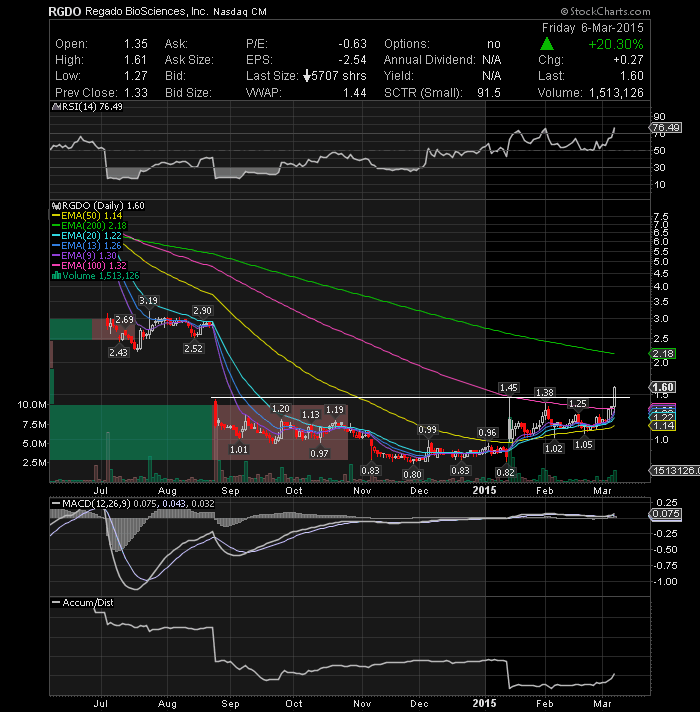
Task: Click the 0.075 MACD value axis tag
Action: (x=665, y=514)
